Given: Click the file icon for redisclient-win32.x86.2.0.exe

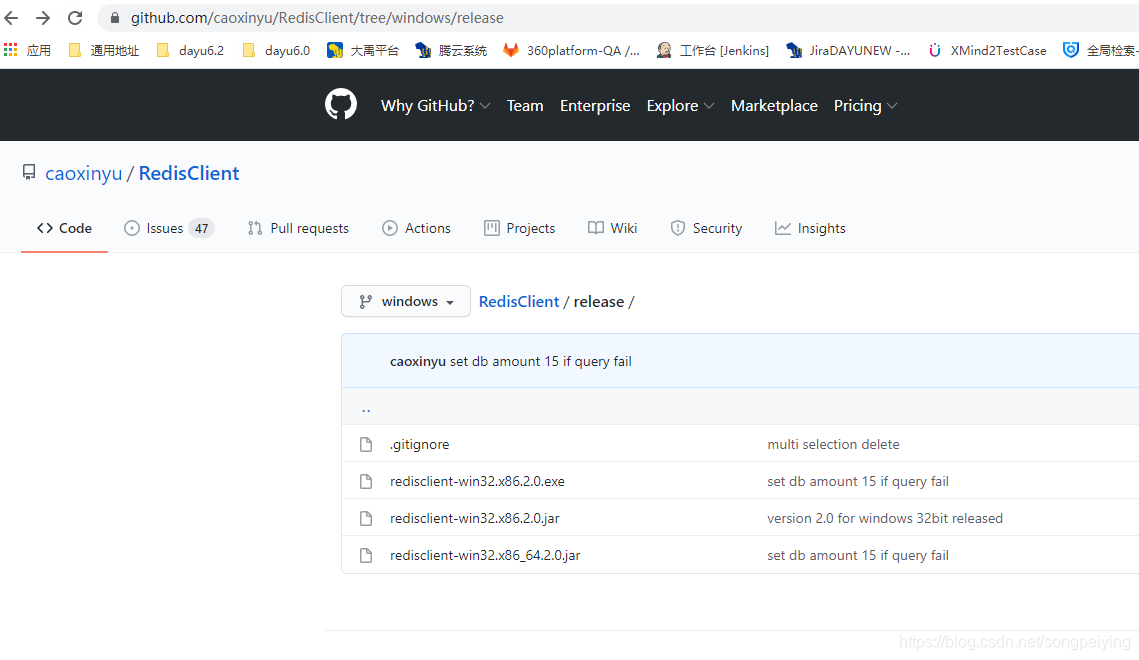Looking at the screenshot, I should point(366,481).
